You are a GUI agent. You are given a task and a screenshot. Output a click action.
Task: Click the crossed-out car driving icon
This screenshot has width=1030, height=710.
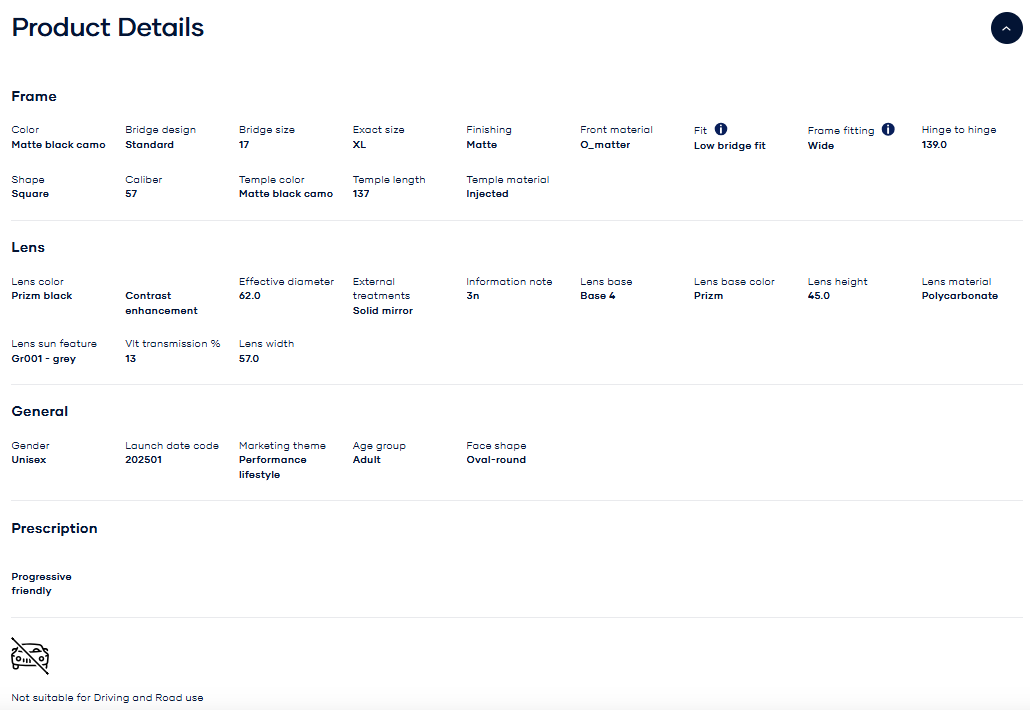[30, 655]
